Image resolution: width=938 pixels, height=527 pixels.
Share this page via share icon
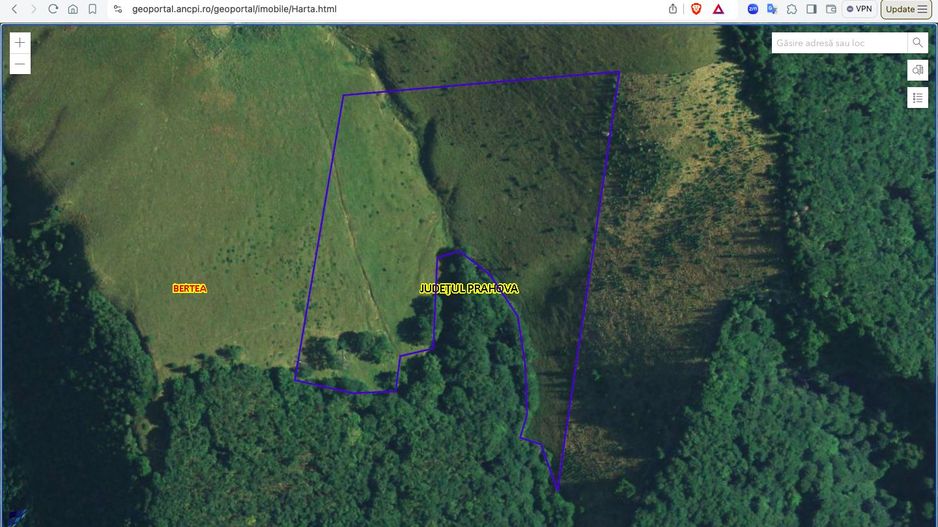tap(673, 9)
